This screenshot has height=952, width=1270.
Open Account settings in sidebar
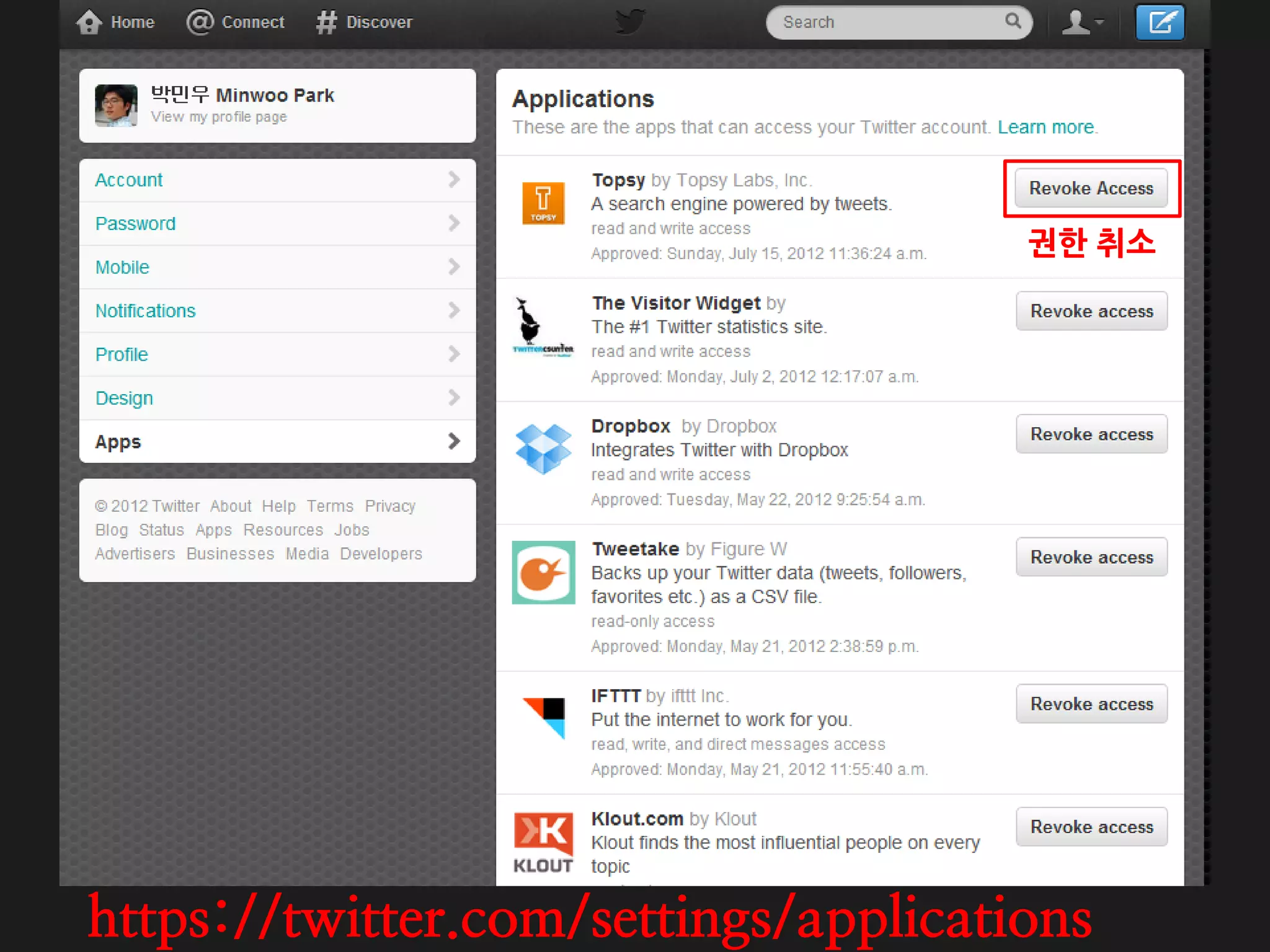(278, 180)
